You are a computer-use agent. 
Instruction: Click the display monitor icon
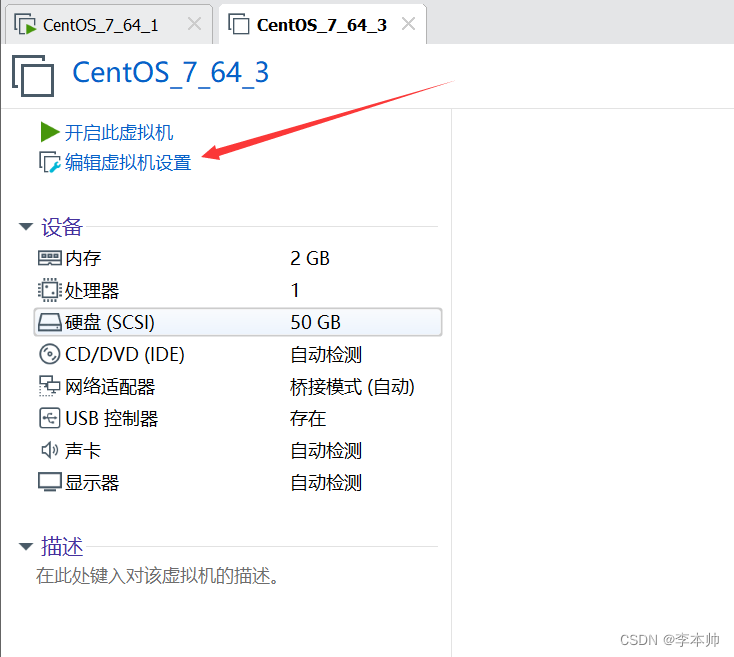click(x=50, y=482)
